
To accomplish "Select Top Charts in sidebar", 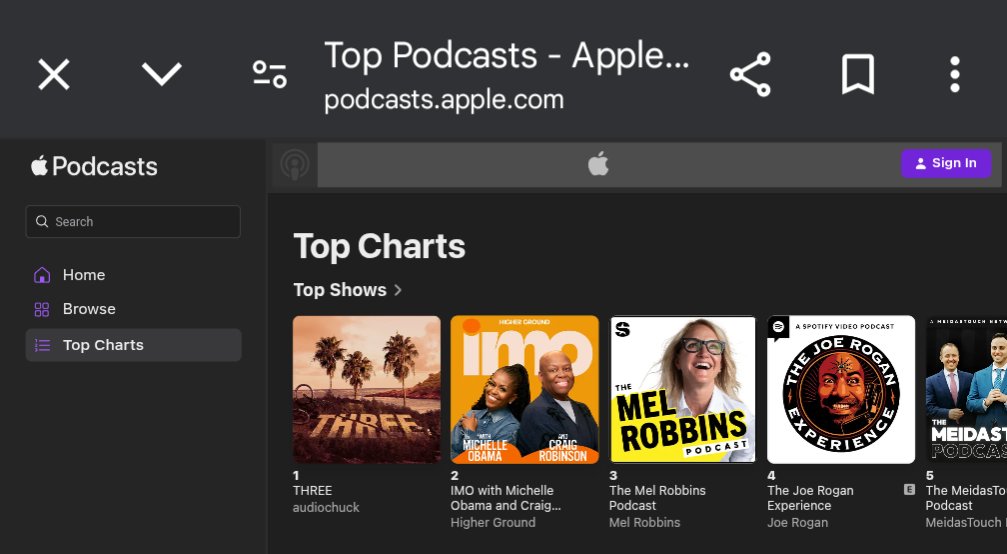I will (133, 345).
